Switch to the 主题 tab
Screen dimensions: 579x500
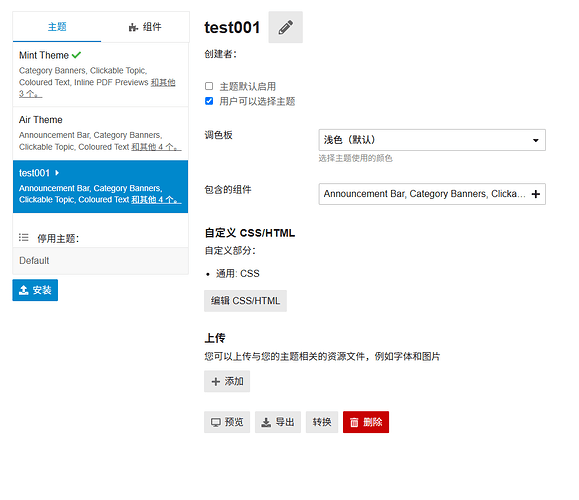[57, 27]
